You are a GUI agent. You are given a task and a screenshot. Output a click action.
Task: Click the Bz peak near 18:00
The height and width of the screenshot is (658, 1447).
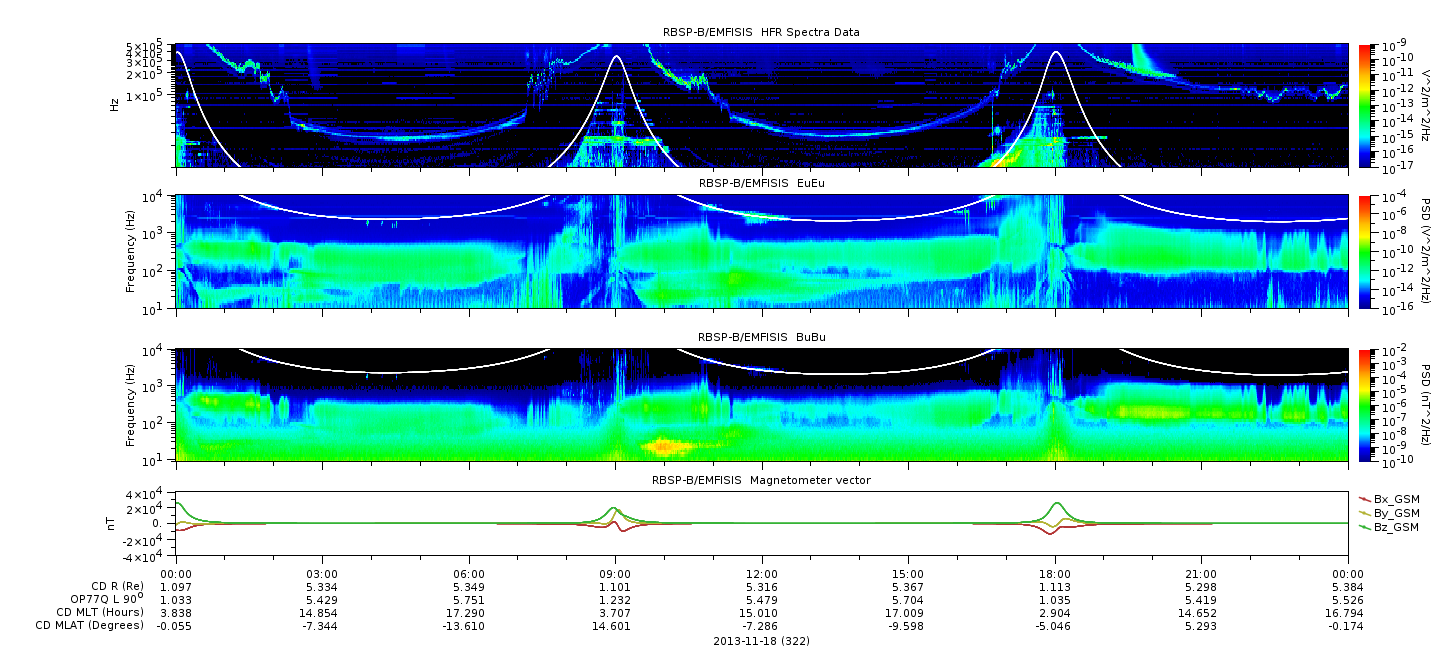(1057, 504)
